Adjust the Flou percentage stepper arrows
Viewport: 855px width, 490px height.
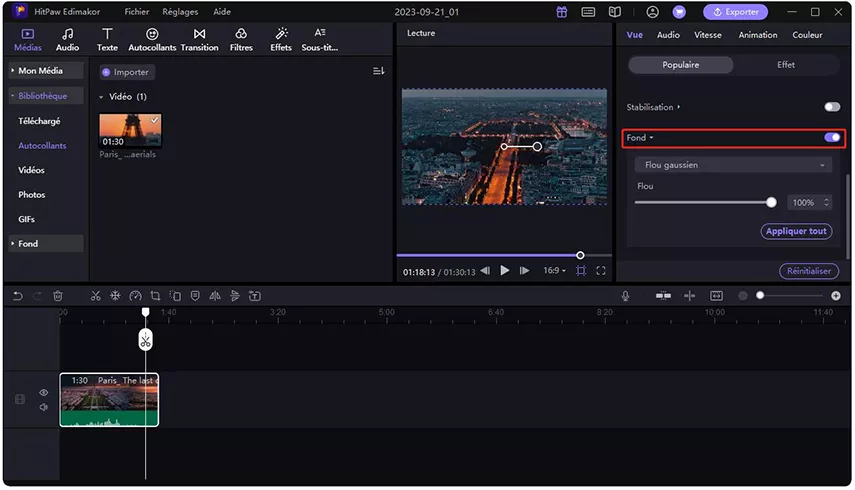(x=826, y=202)
